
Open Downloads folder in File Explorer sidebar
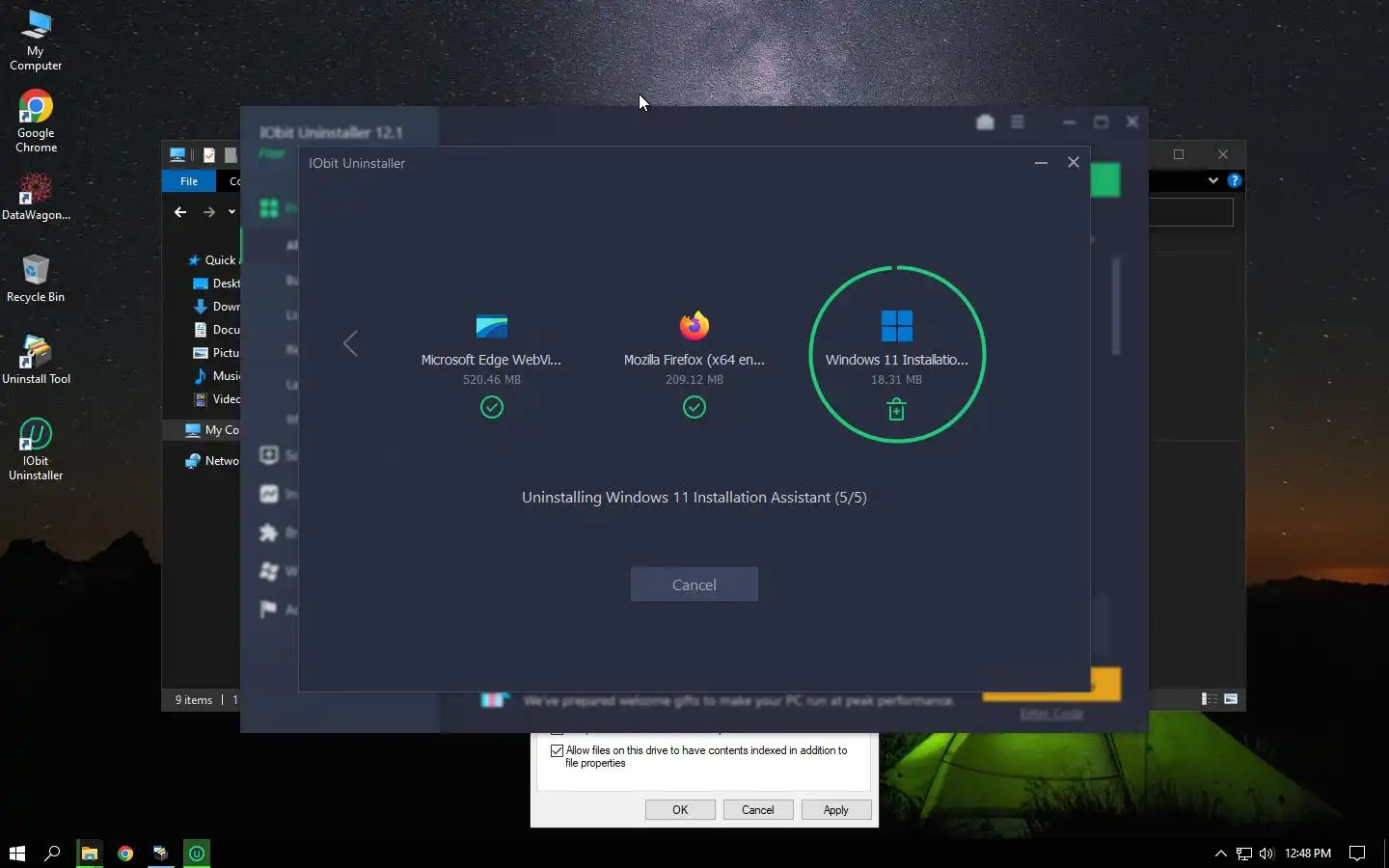tap(216, 307)
